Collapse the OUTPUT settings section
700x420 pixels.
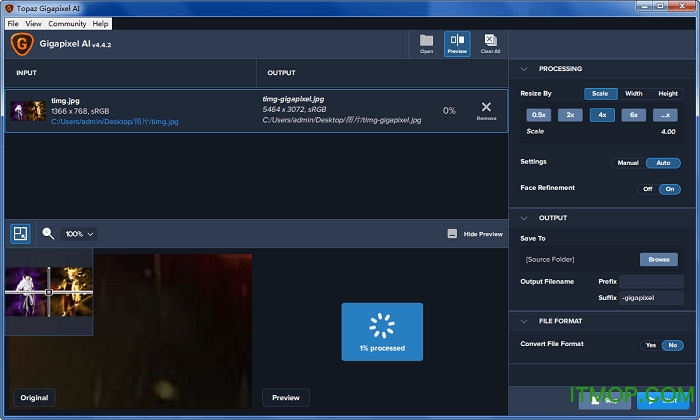524,218
